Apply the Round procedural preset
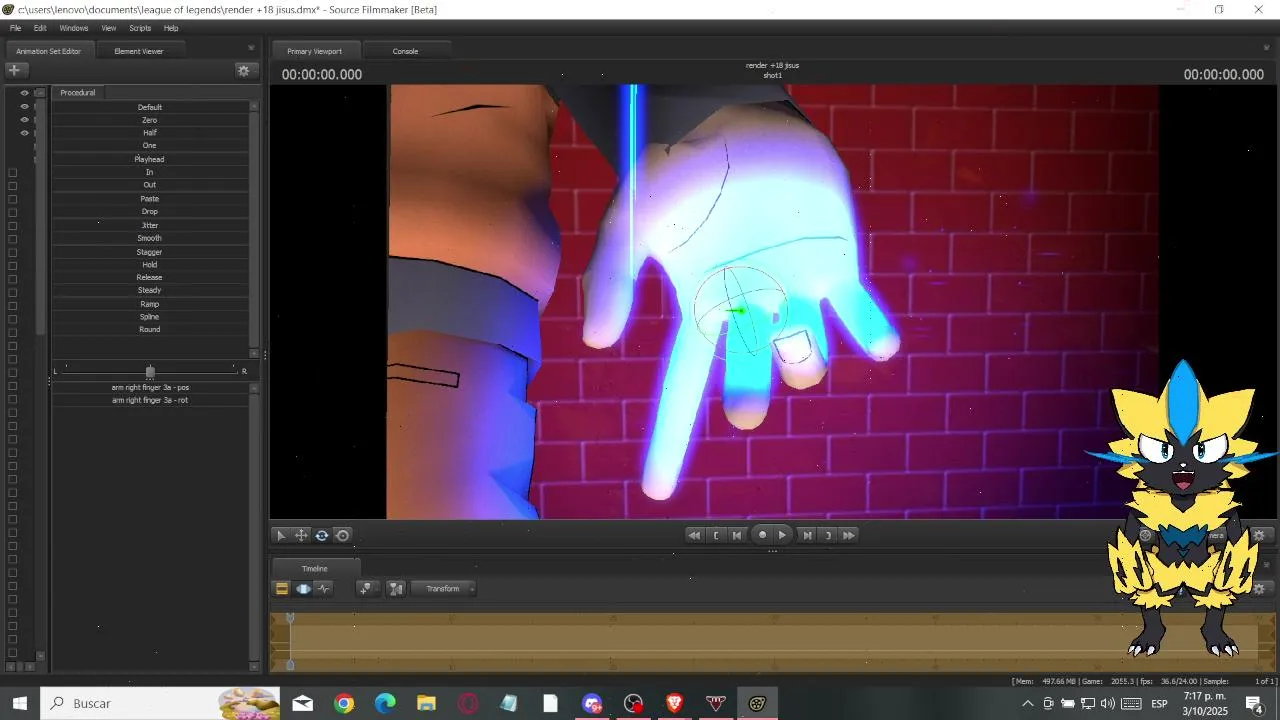1280x720 pixels. click(150, 330)
